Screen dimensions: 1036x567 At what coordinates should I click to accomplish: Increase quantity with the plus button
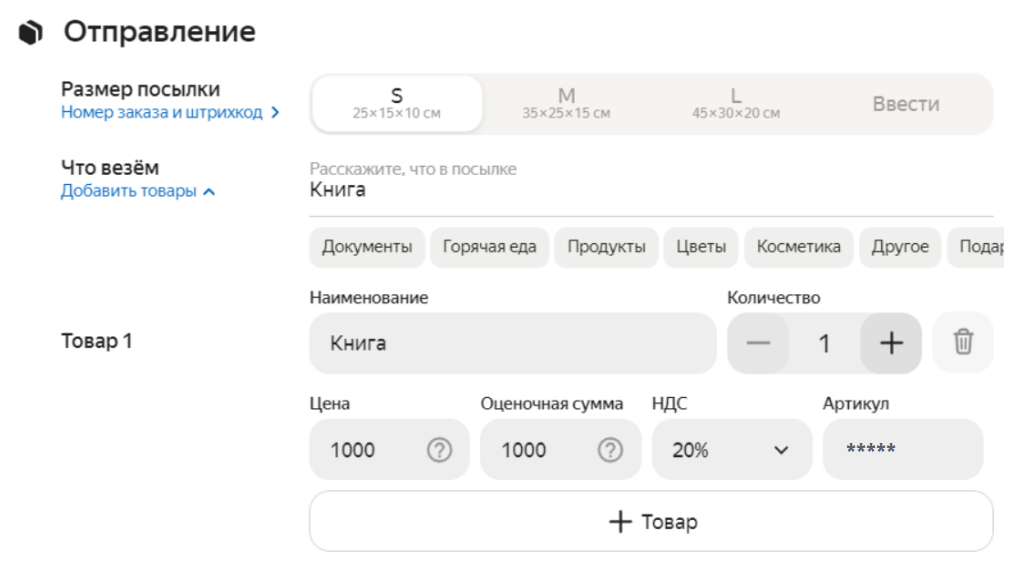(x=890, y=343)
